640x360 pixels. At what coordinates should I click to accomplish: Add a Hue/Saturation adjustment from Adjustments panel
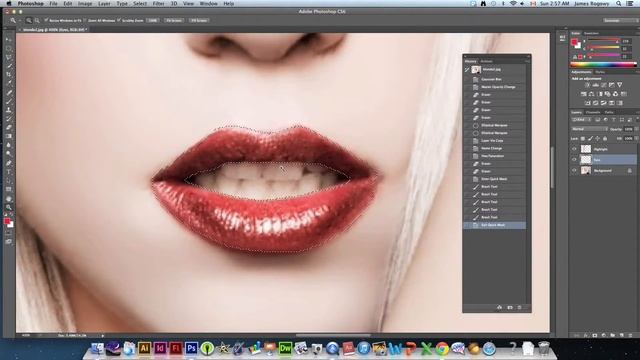click(x=584, y=94)
